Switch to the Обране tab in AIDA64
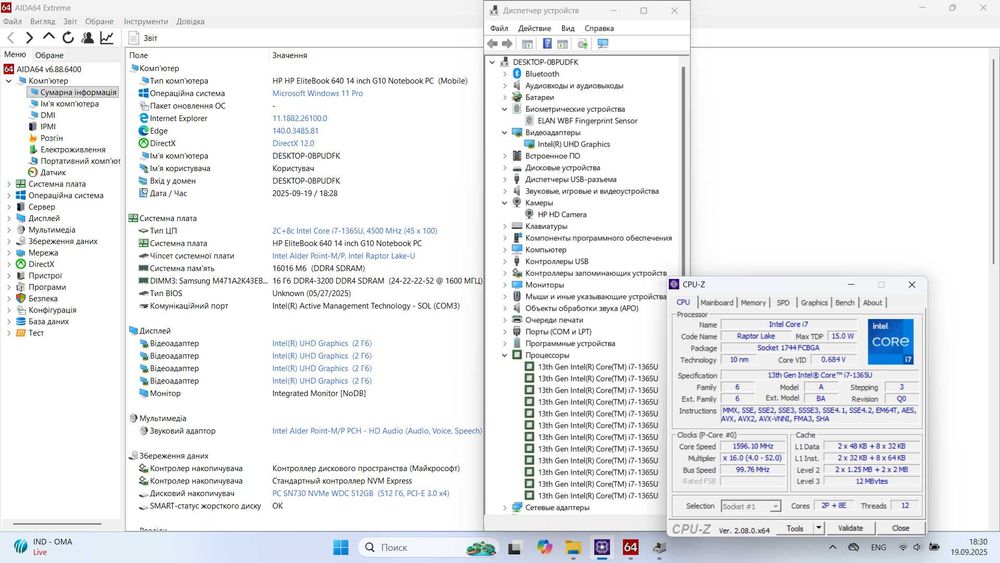This screenshot has width=1000, height=563. coord(49,55)
